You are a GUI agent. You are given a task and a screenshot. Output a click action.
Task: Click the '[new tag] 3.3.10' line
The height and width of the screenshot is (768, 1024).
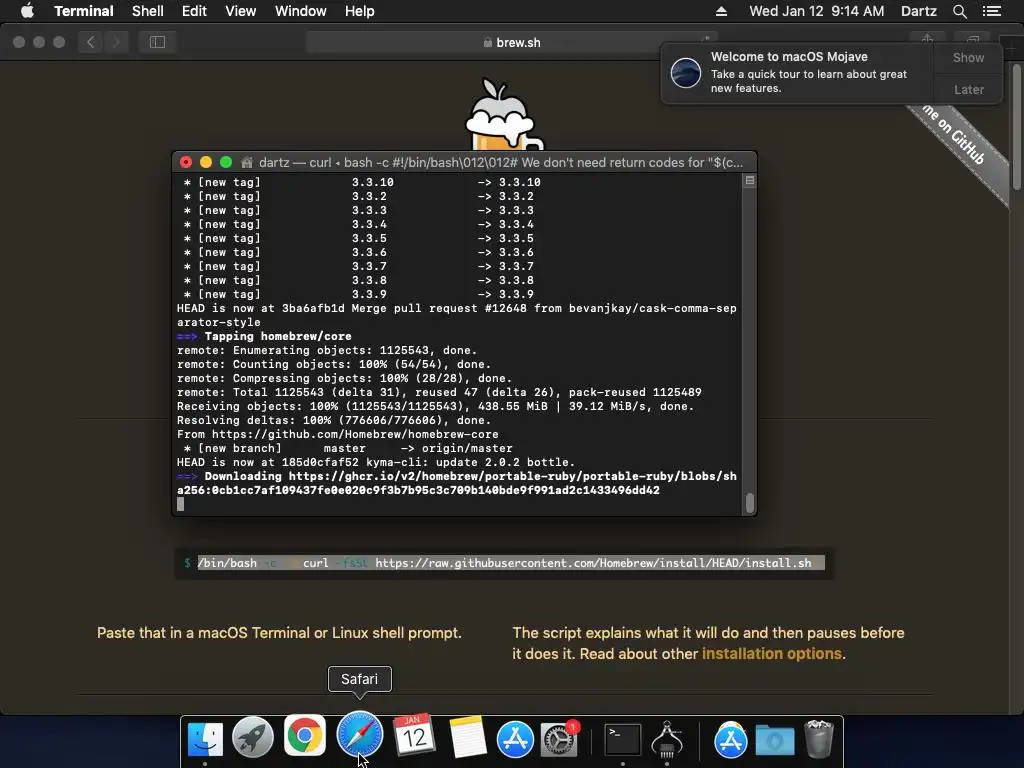tap(362, 182)
